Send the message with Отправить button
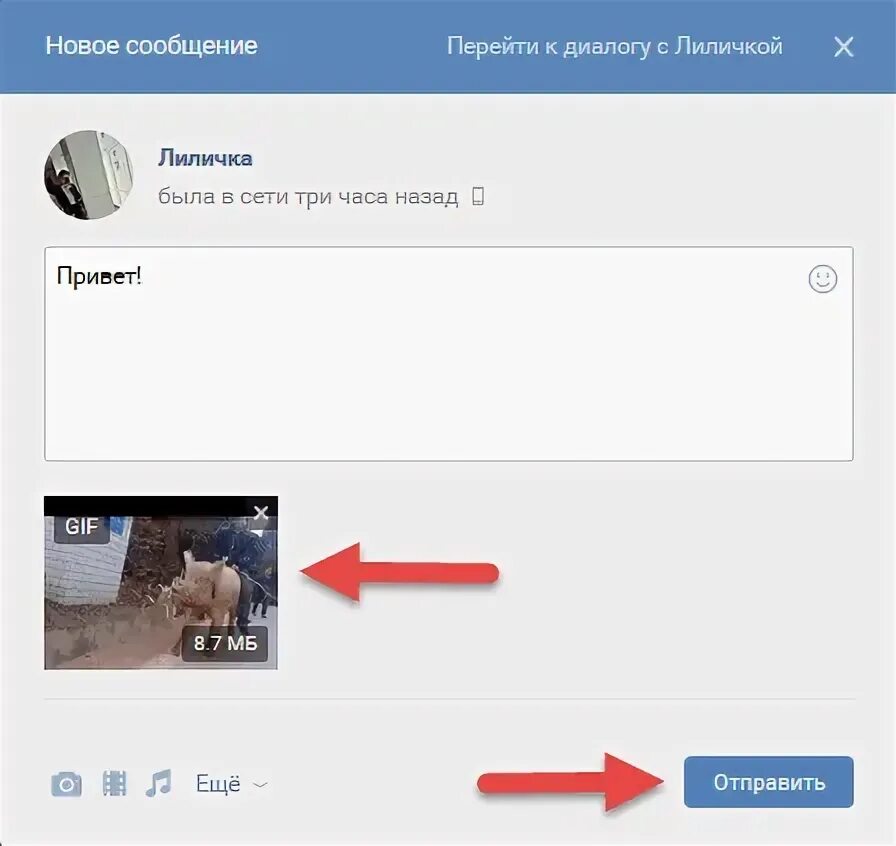This screenshot has height=846, width=896. [x=768, y=782]
